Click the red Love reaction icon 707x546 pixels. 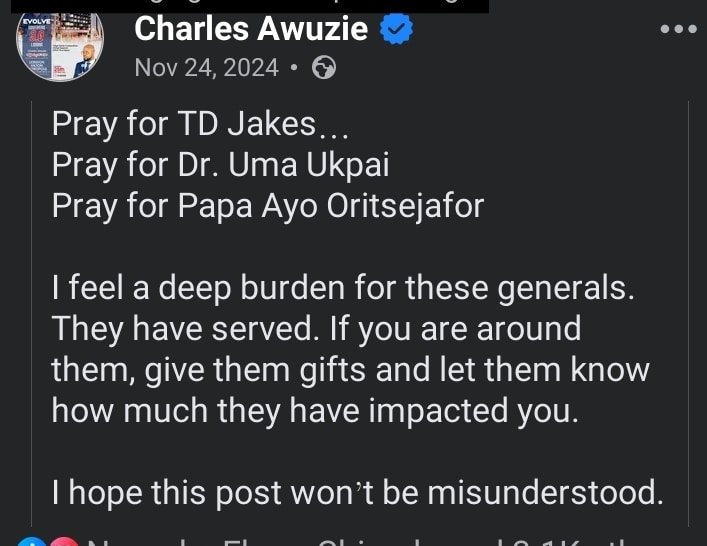(62, 540)
